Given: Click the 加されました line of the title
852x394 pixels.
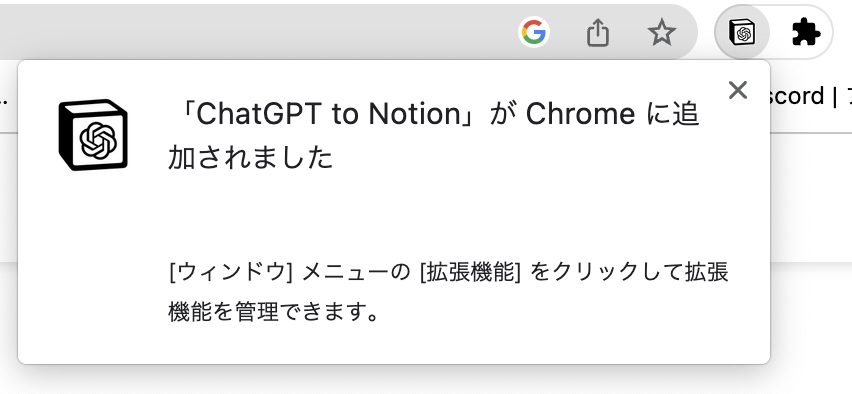Looking at the screenshot, I should [x=250, y=158].
